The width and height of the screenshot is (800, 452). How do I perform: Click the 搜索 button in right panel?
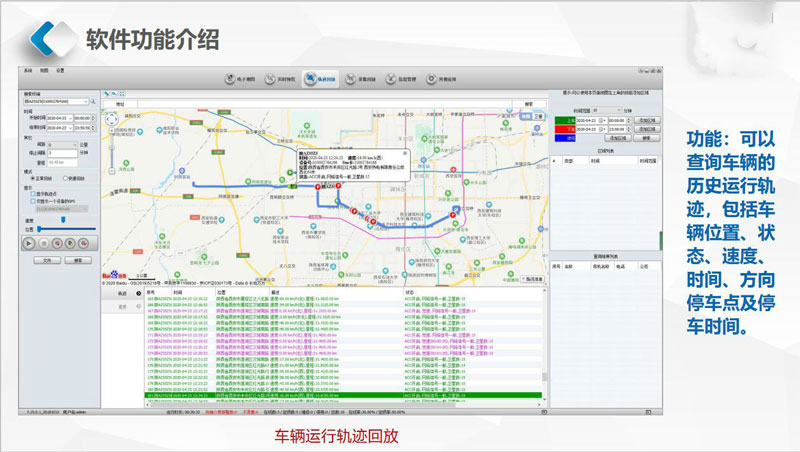(647, 138)
